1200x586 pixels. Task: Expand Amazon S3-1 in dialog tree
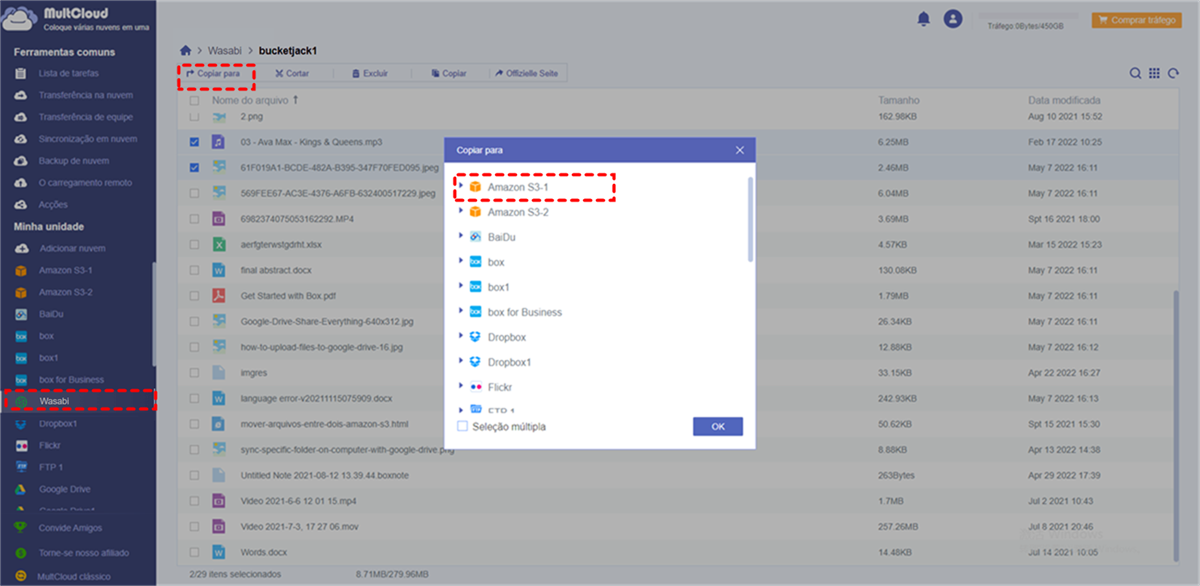(x=461, y=187)
